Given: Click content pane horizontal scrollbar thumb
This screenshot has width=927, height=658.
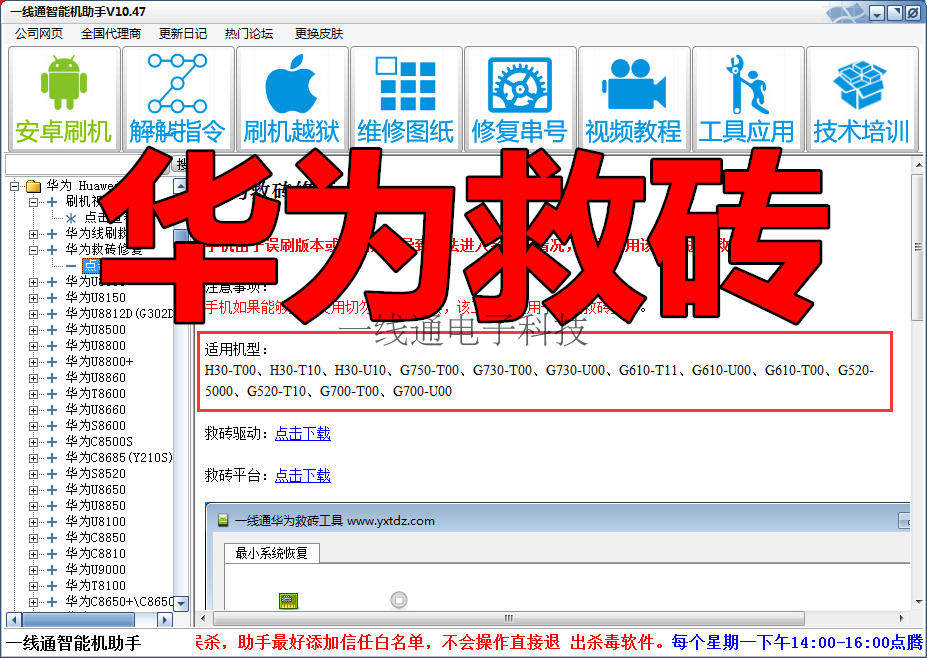Looking at the screenshot, I should point(508,618).
